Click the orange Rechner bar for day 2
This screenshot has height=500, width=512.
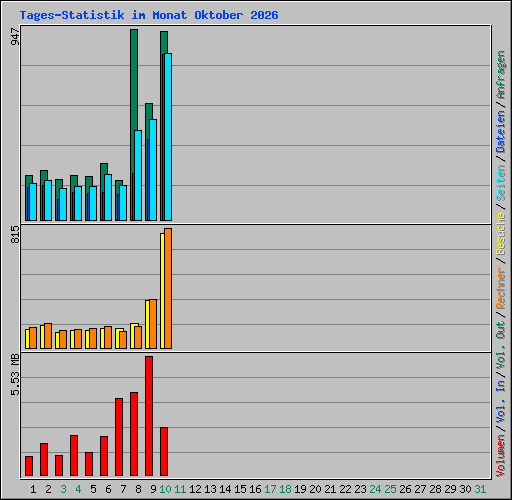coord(48,336)
